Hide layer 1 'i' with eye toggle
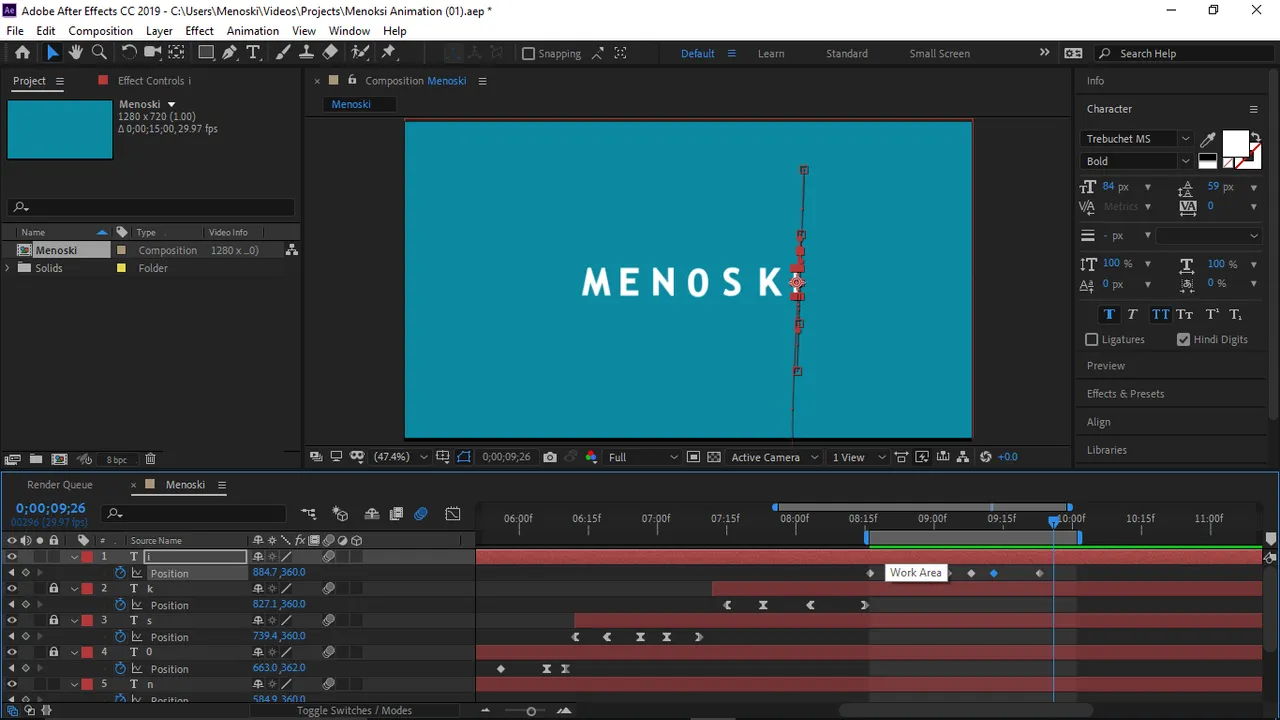Image resolution: width=1280 pixels, height=720 pixels. coord(12,557)
